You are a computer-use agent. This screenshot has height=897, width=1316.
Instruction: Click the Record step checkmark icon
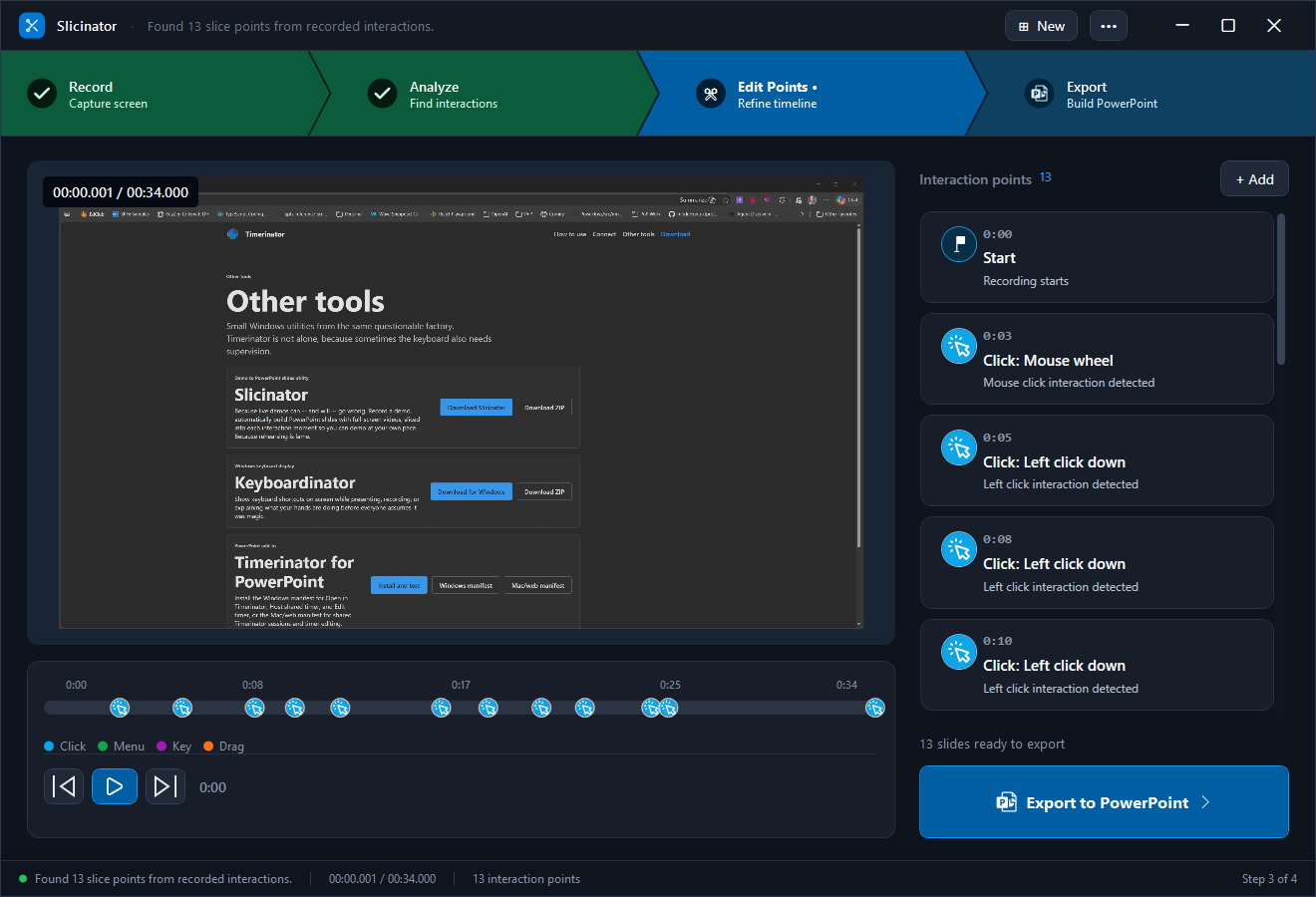(42, 94)
